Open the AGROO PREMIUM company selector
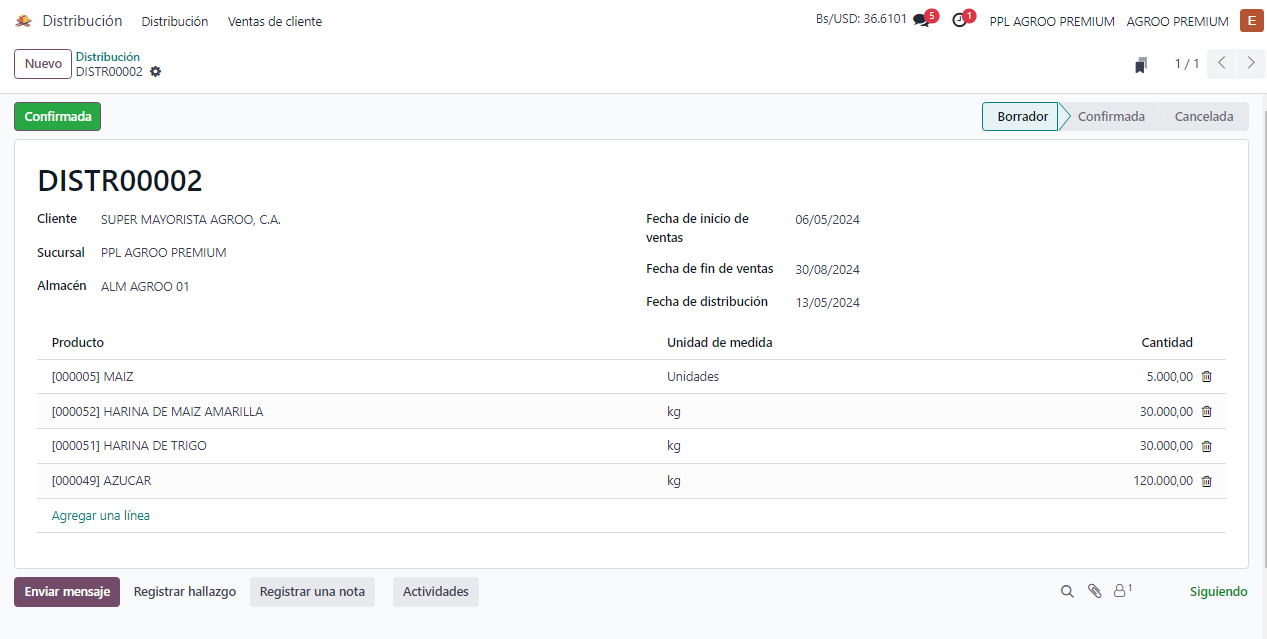1267x639 pixels. click(x=1177, y=21)
